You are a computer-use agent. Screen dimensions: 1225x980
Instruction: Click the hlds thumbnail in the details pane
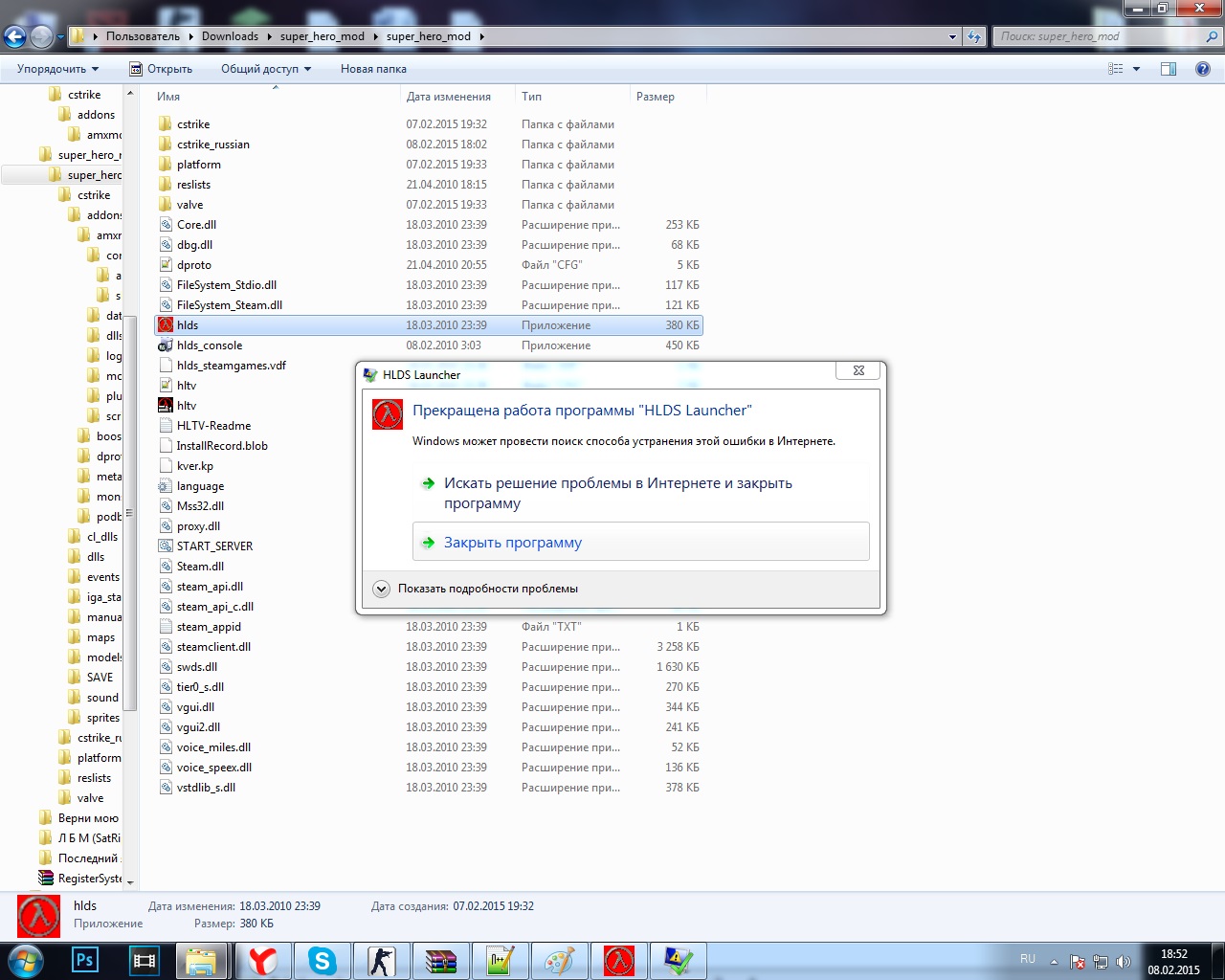(39, 916)
